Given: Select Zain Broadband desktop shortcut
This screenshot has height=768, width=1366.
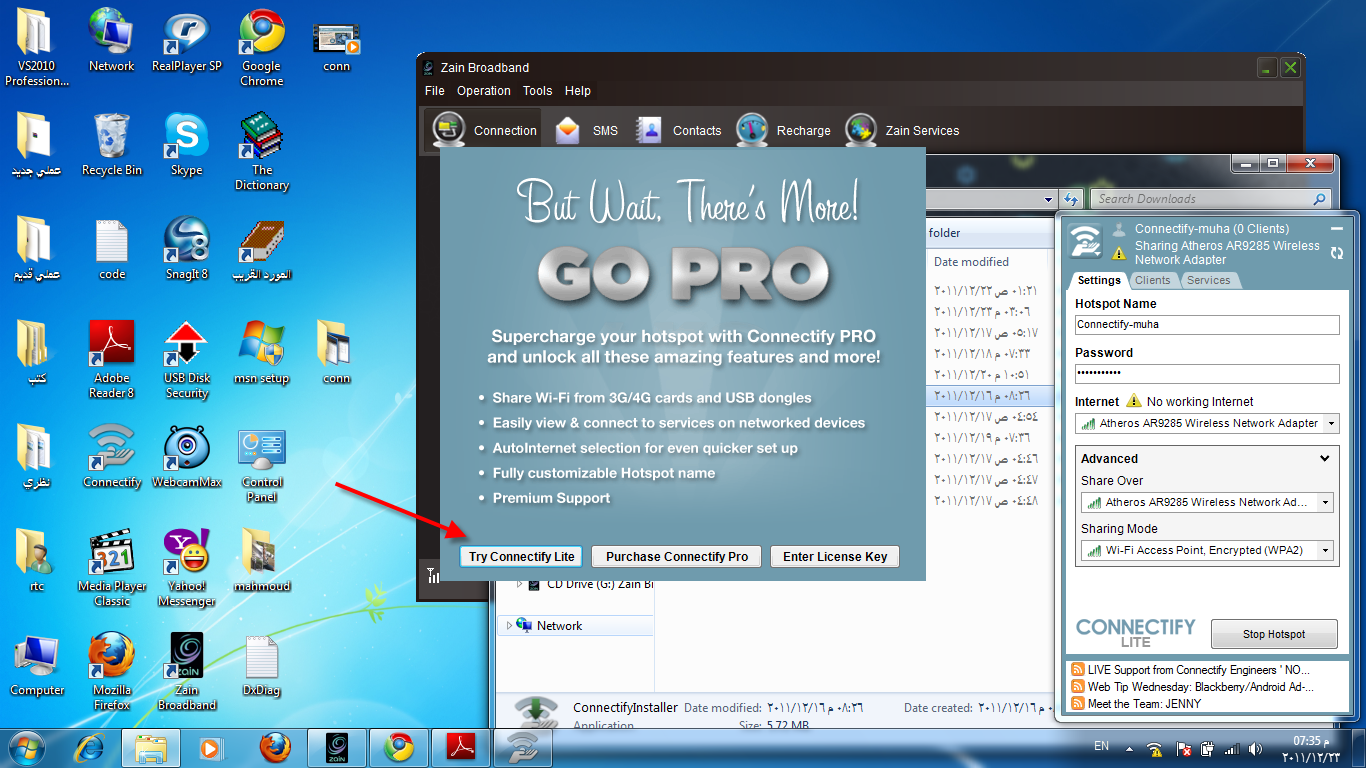Looking at the screenshot, I should tap(187, 671).
